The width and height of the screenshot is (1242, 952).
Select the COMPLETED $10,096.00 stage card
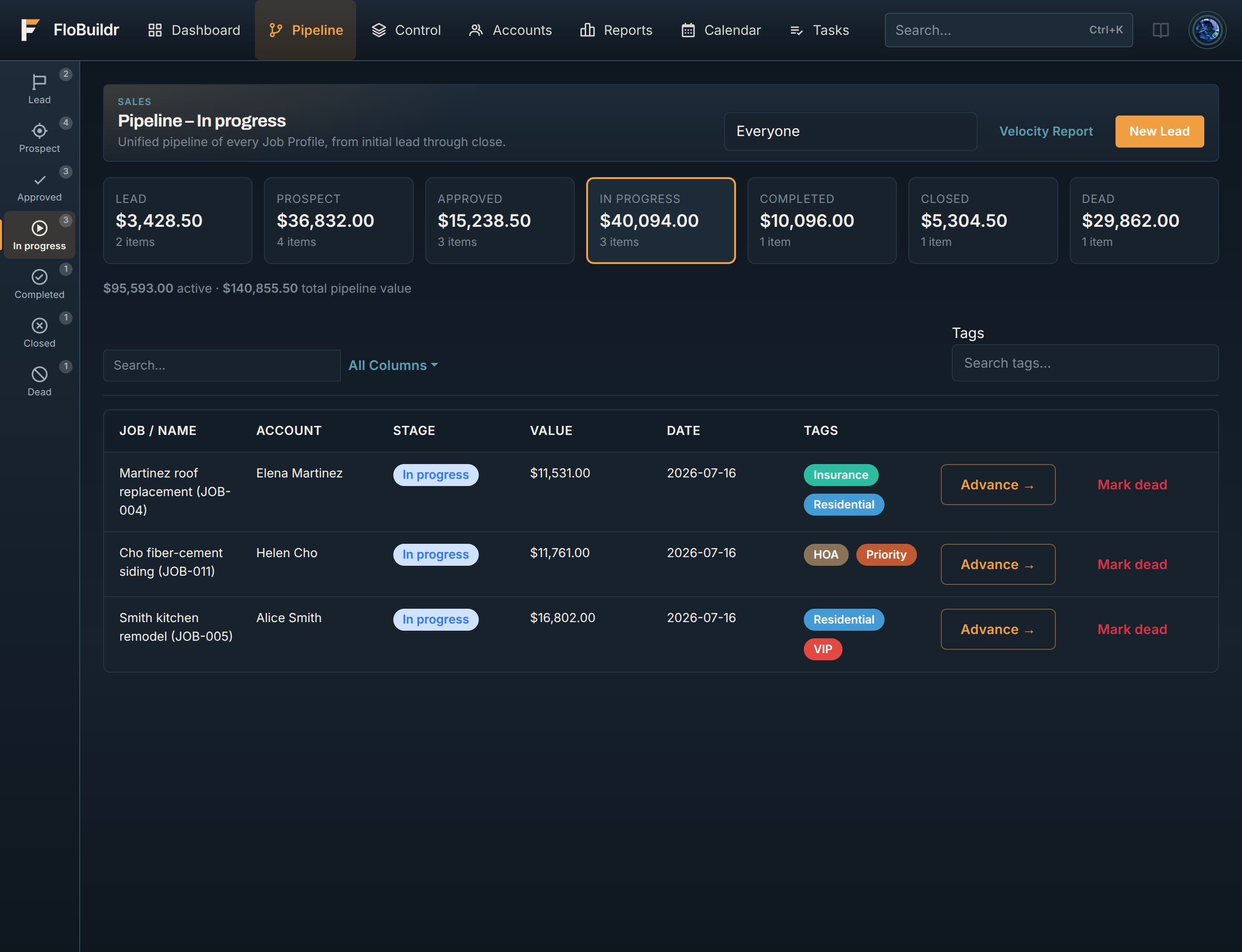(x=821, y=221)
